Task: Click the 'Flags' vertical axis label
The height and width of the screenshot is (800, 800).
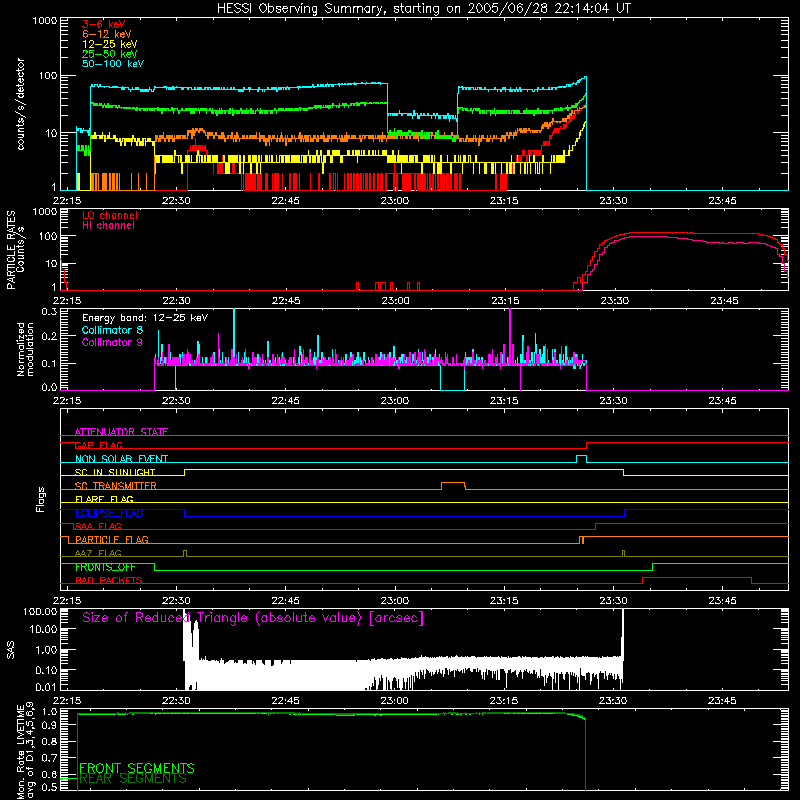Action: 40,499
